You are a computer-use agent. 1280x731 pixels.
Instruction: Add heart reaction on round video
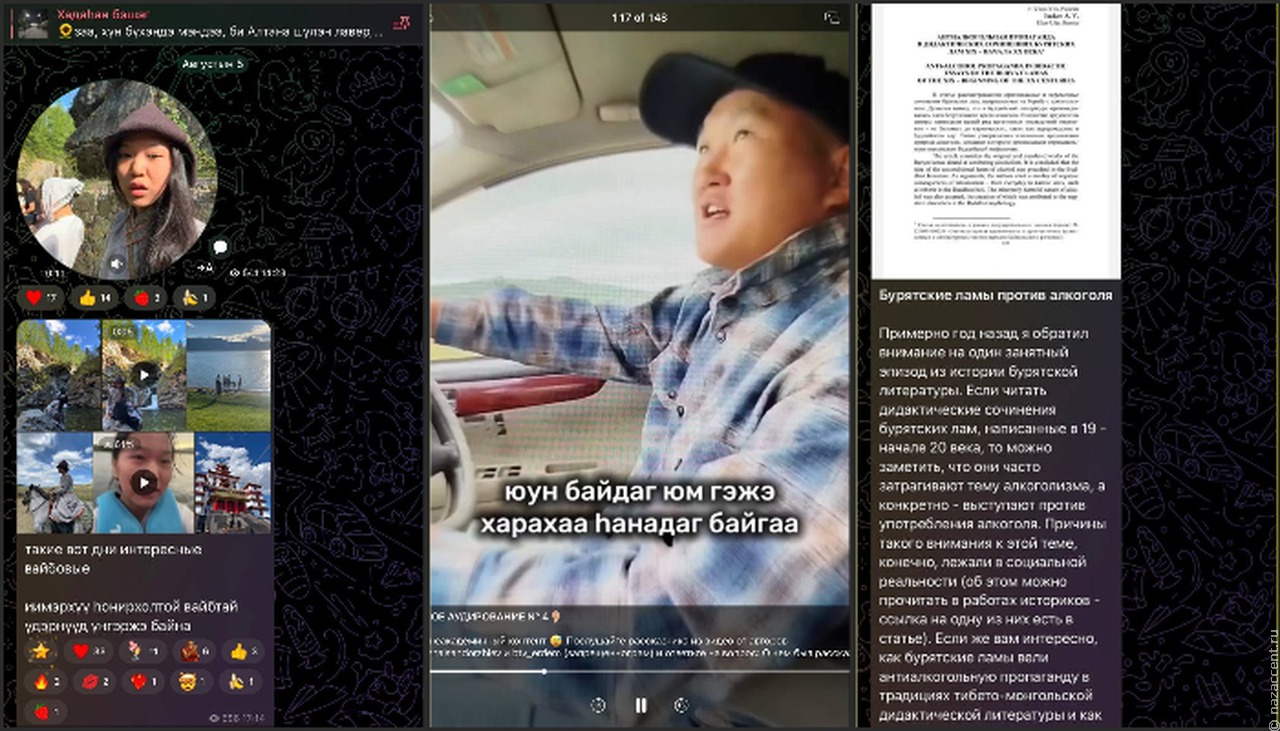coord(41,297)
